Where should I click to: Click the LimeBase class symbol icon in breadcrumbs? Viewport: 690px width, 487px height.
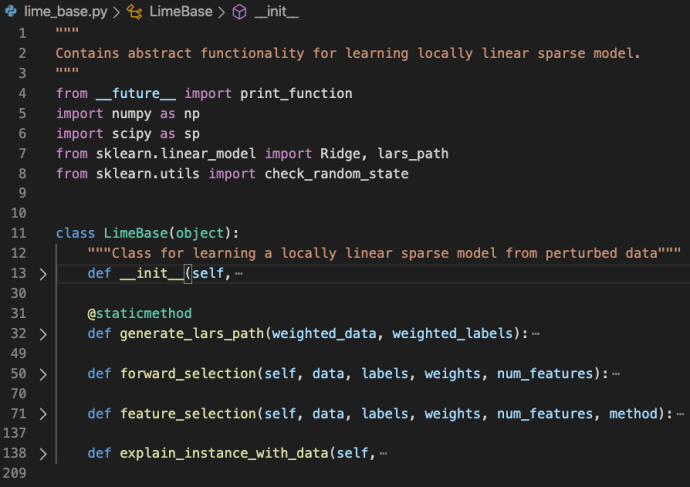pyautogui.click(x=133, y=13)
